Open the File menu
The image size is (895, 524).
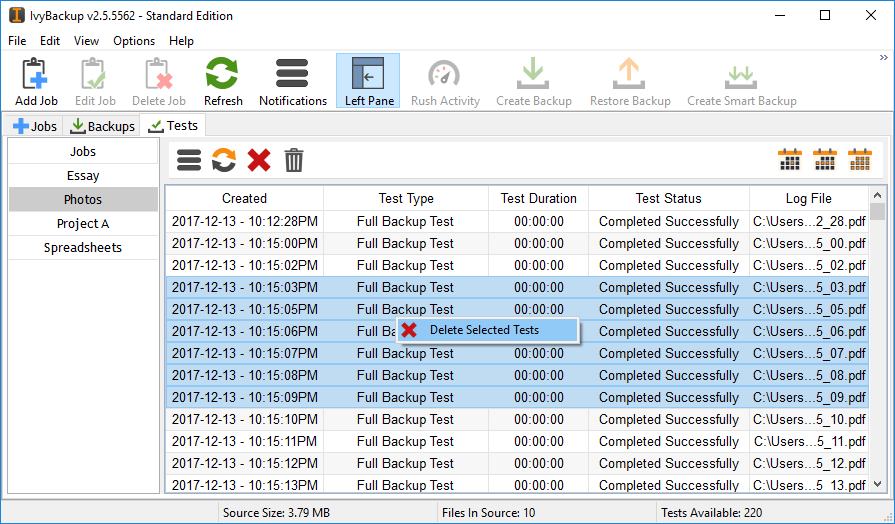click(x=17, y=41)
